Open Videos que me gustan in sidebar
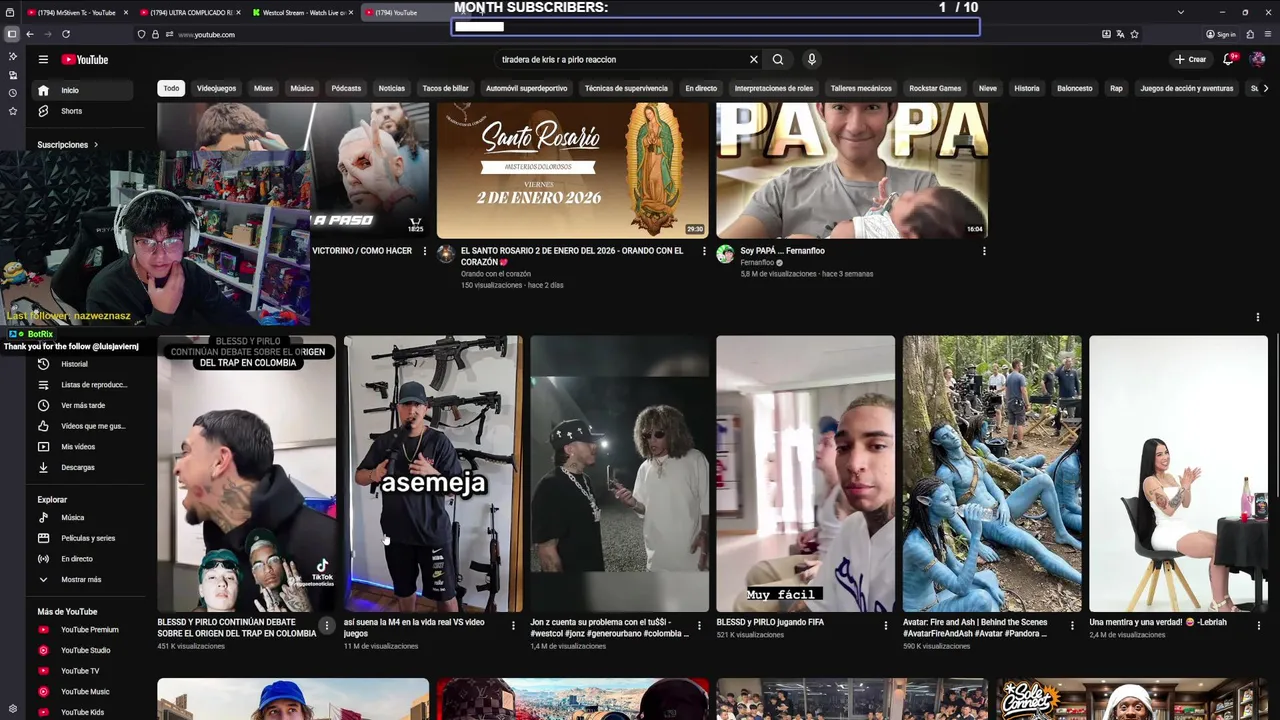This screenshot has width=1280, height=720. point(84,426)
